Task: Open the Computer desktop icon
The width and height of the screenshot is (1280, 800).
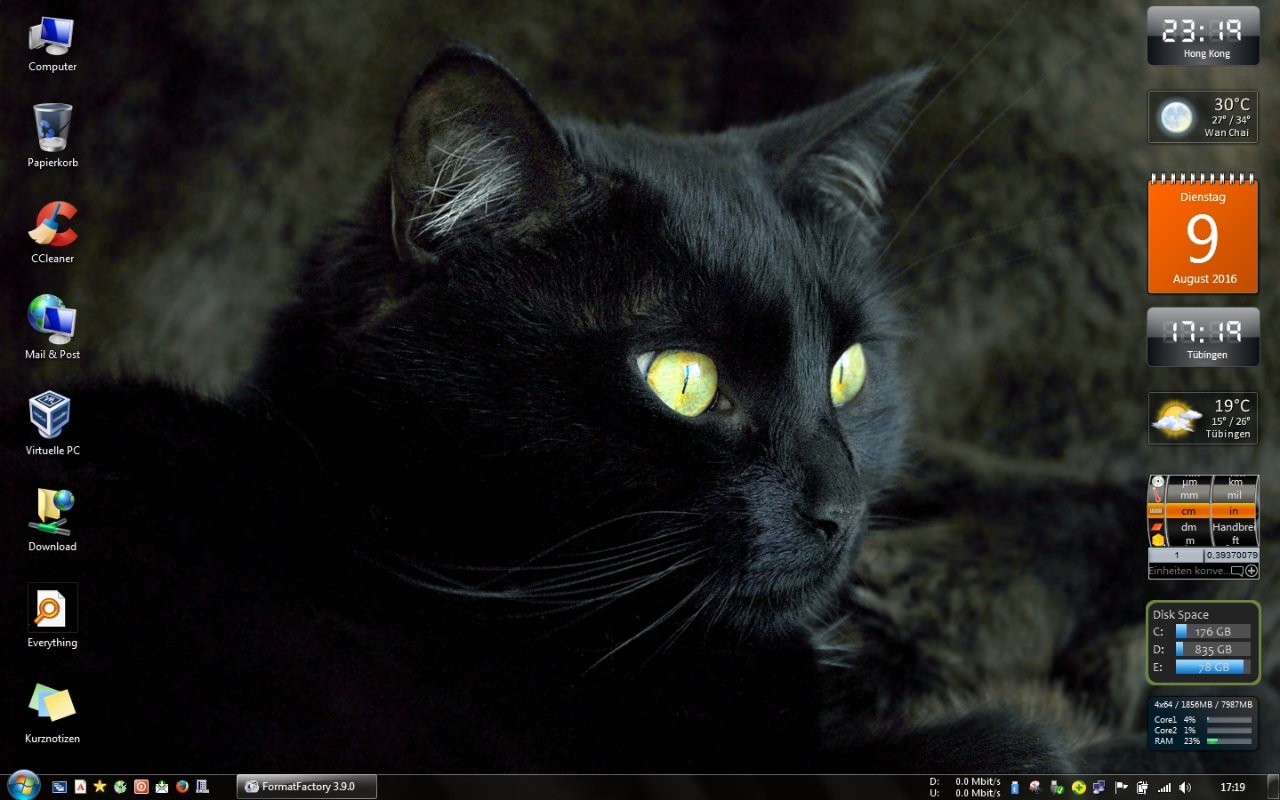Action: point(52,44)
